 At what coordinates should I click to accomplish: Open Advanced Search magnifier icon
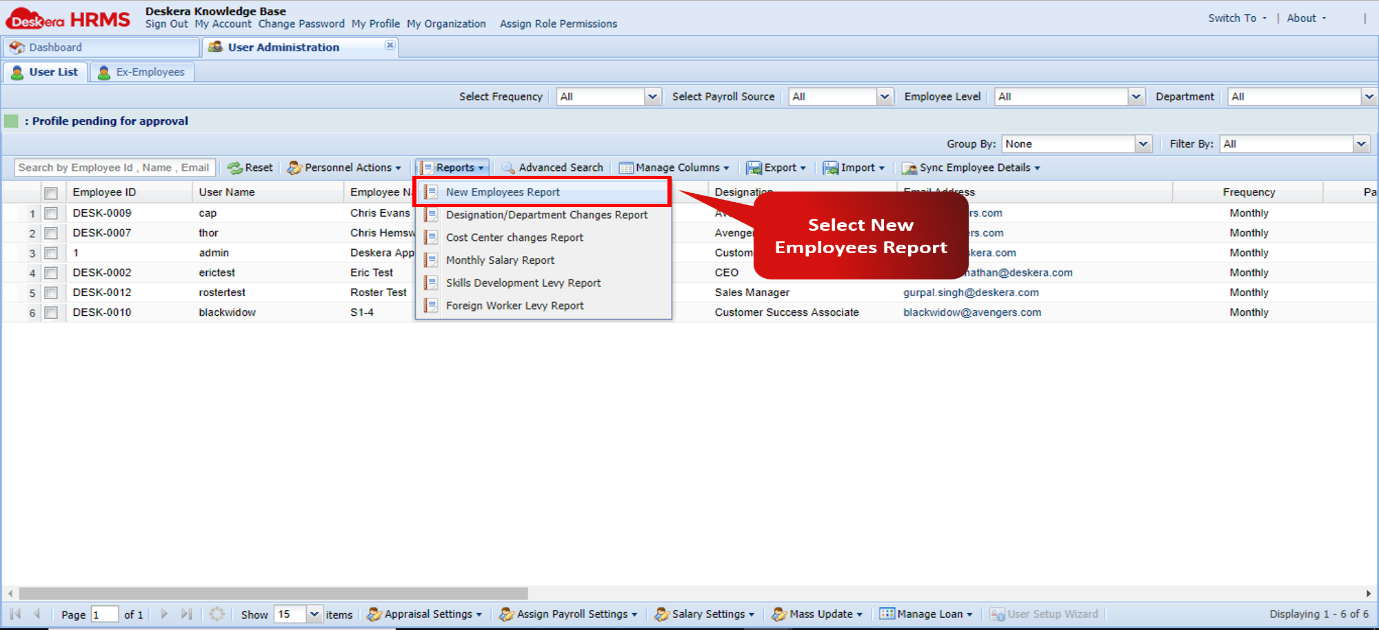point(508,168)
